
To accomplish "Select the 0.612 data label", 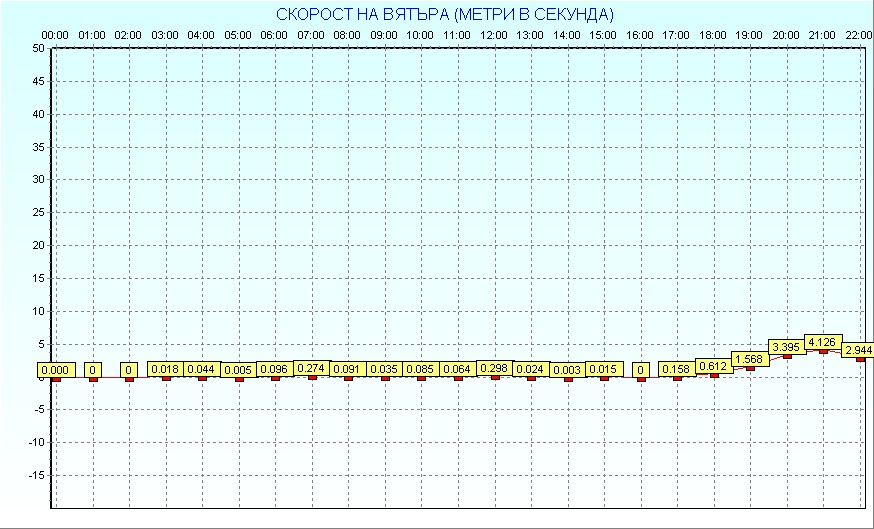I will 714,366.
